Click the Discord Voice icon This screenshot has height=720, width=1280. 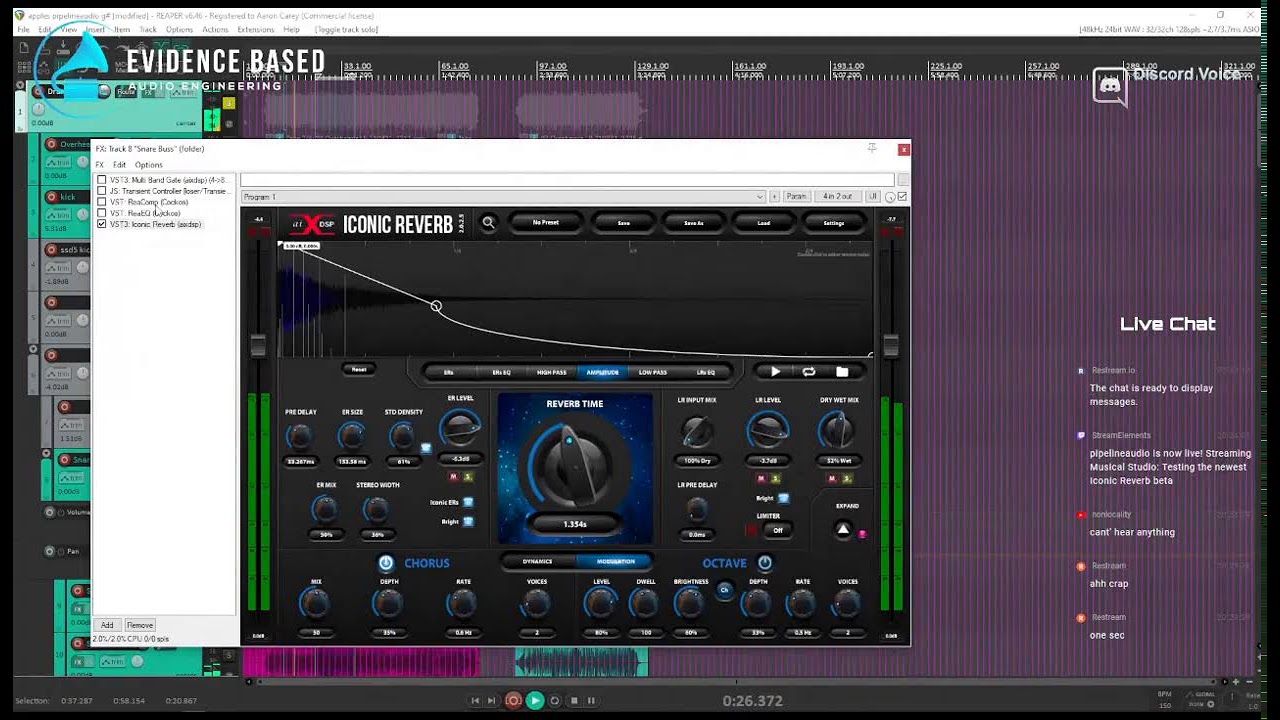(x=1110, y=85)
